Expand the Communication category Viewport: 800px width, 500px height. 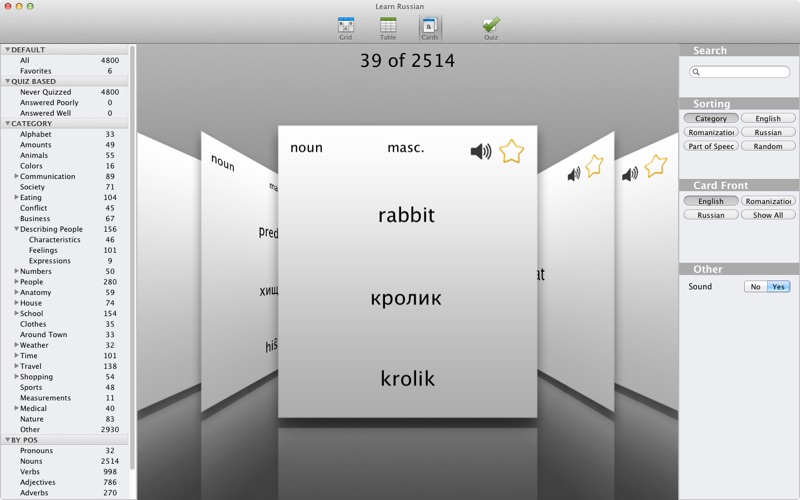16,176
